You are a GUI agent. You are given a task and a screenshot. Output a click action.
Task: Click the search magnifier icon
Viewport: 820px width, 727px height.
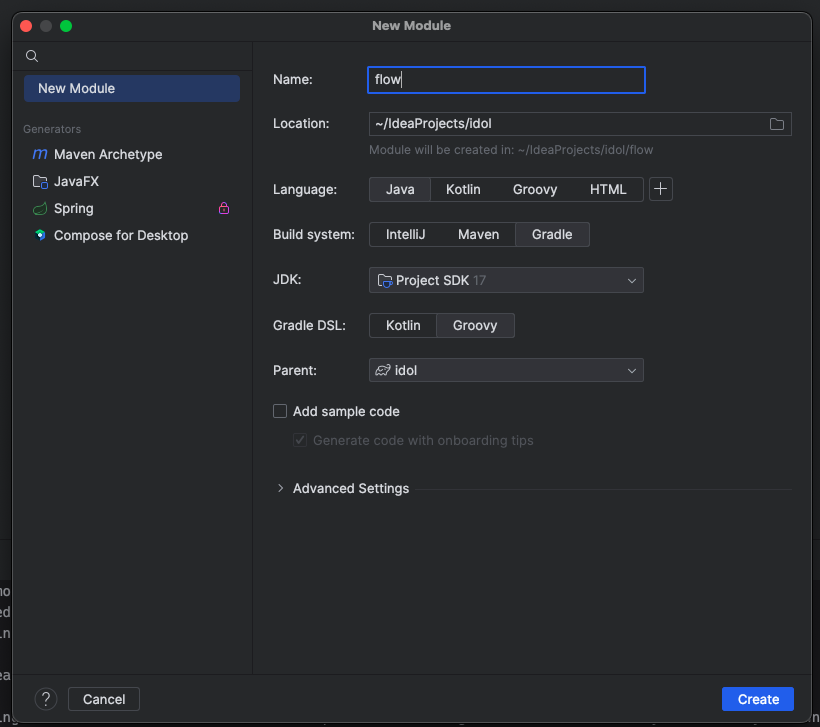point(32,56)
